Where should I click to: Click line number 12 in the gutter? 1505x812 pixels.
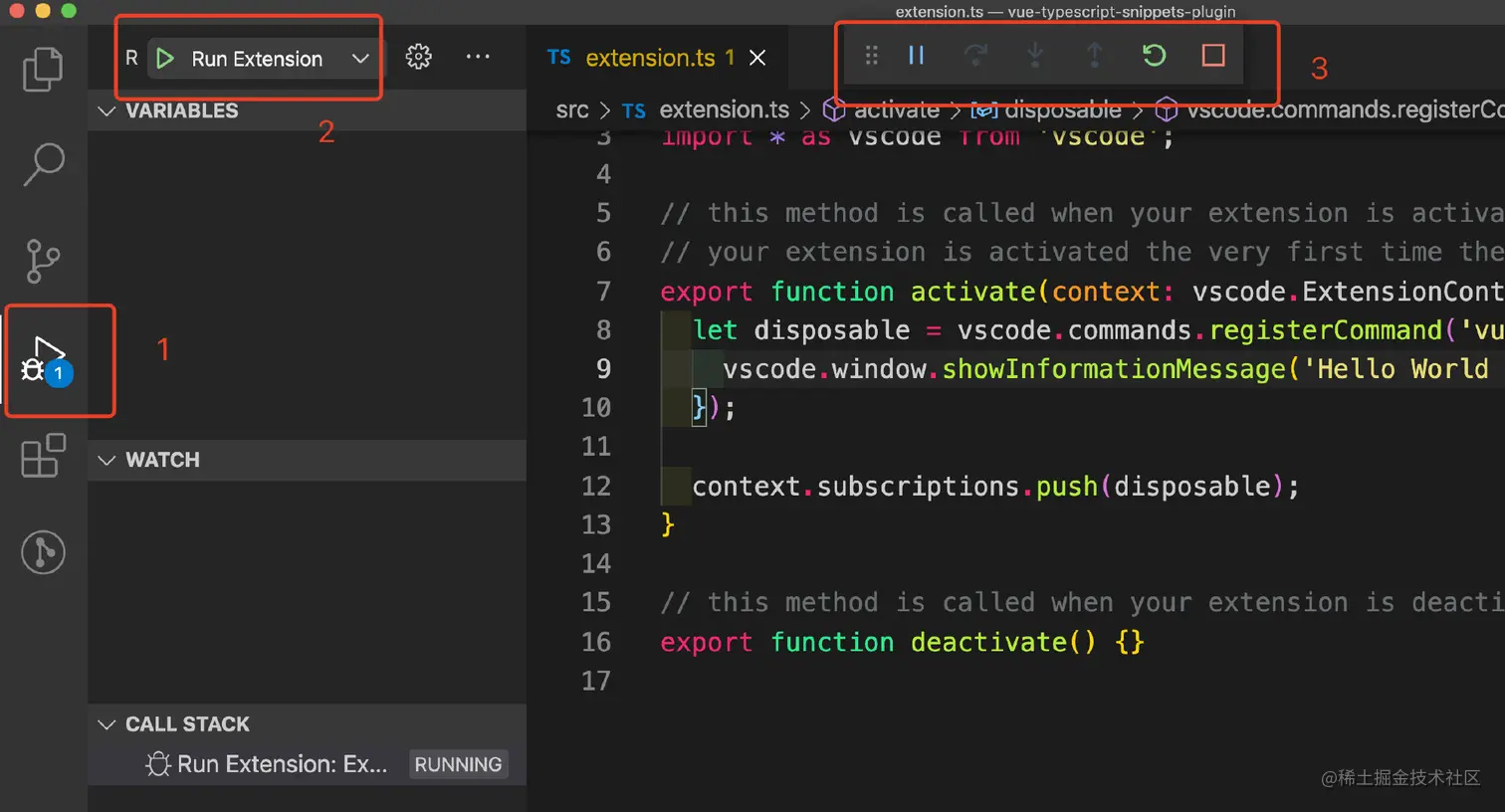[595, 486]
